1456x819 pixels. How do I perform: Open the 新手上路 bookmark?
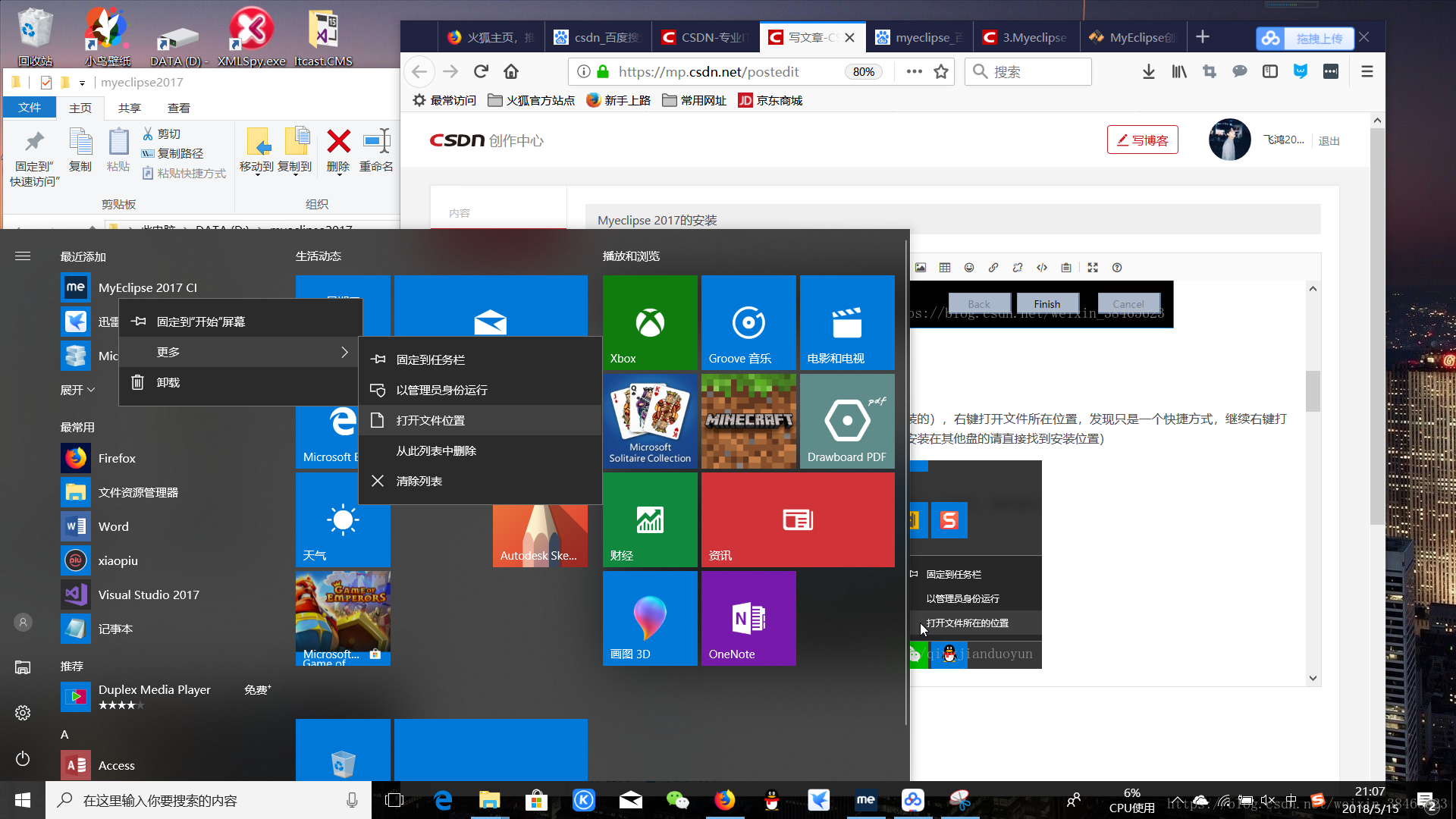(619, 100)
